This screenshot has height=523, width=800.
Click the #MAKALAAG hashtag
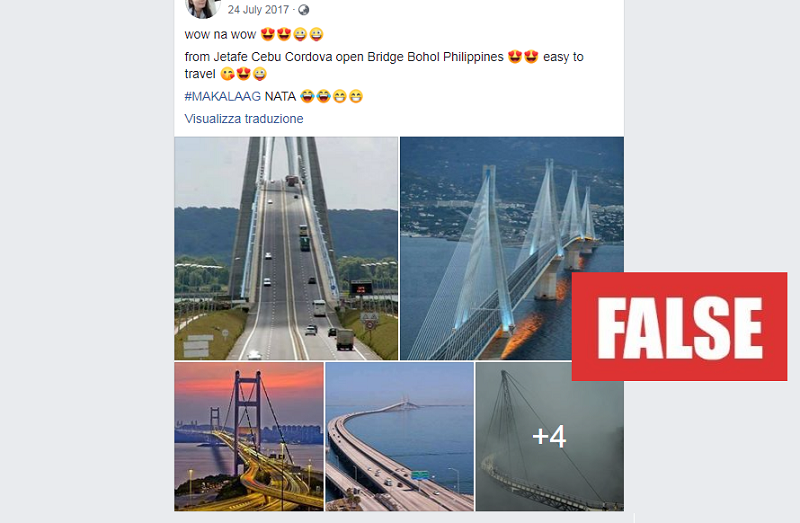(222, 96)
